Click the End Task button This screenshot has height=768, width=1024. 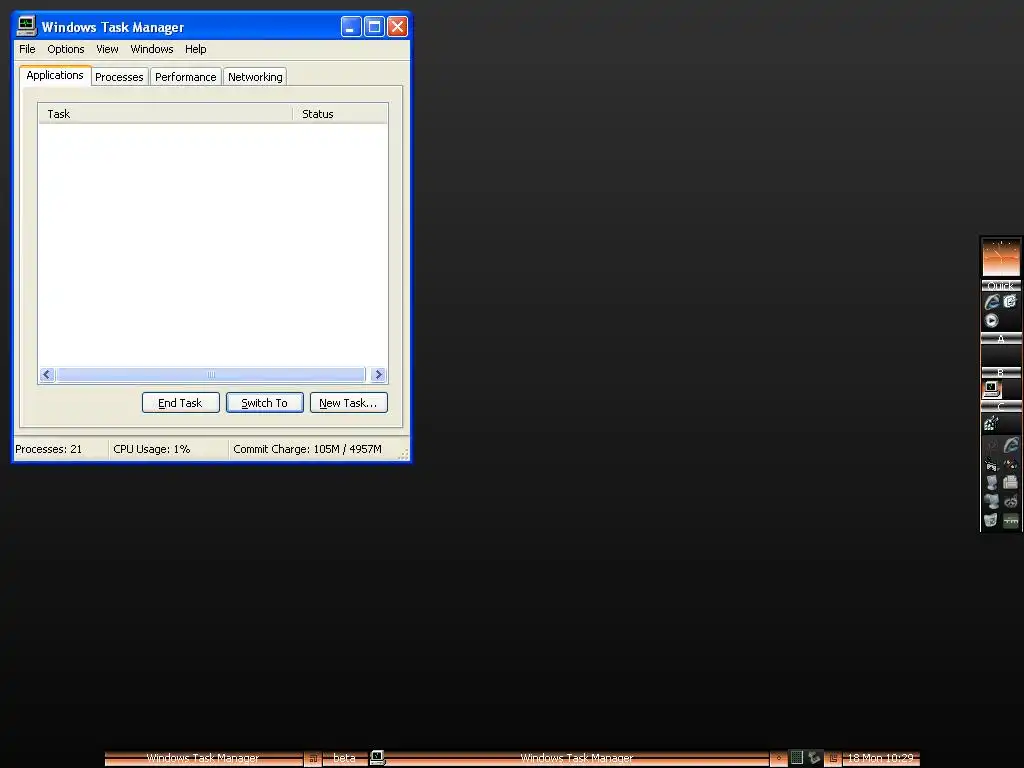pos(180,403)
